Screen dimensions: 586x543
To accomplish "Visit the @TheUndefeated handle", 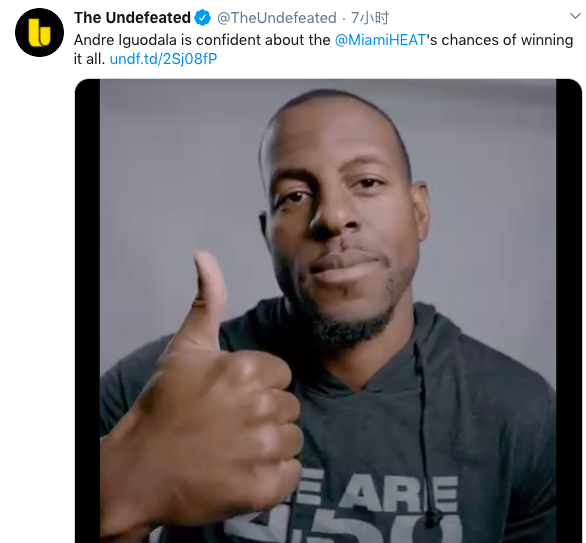I will pyautogui.click(x=277, y=18).
